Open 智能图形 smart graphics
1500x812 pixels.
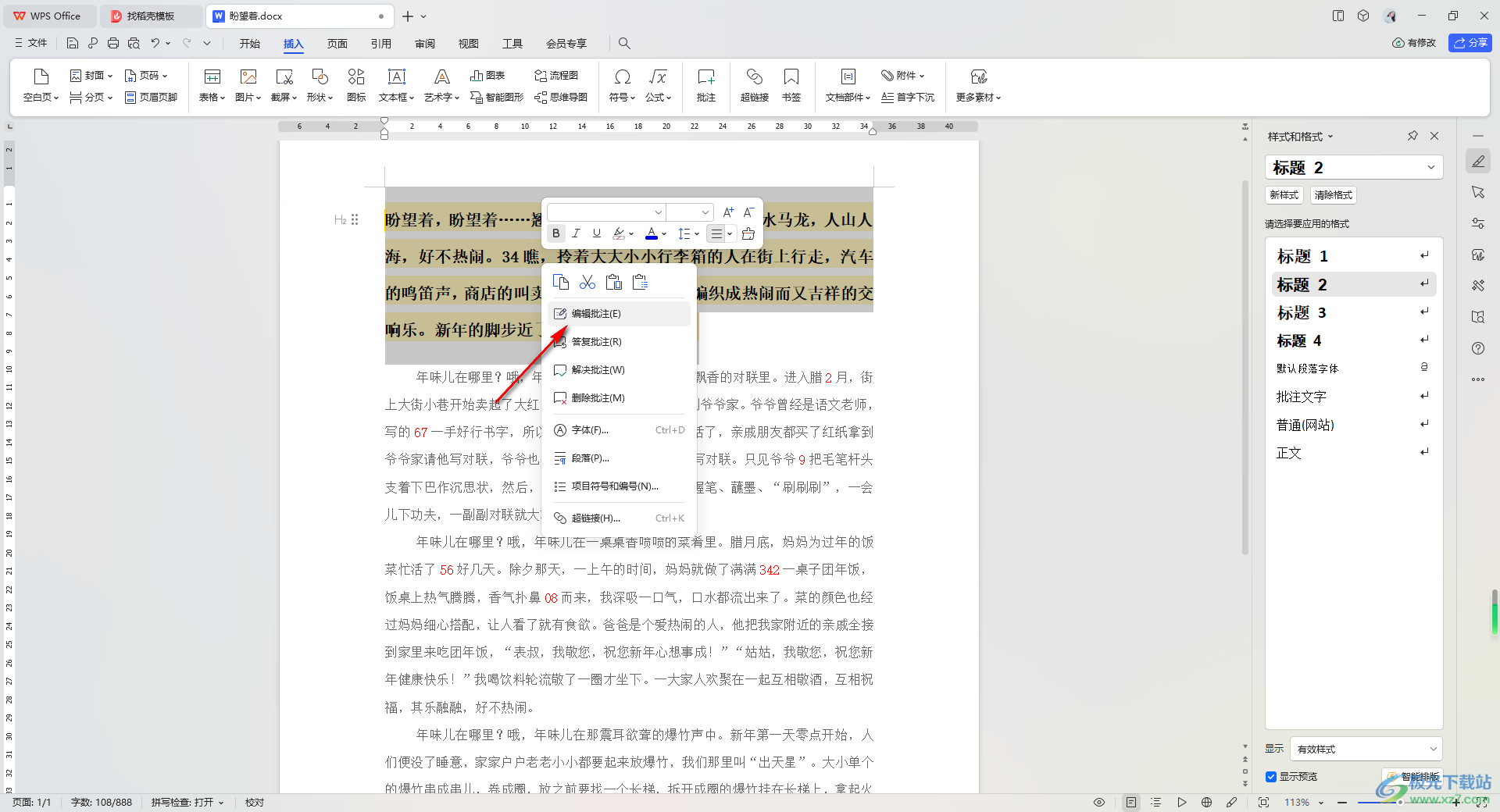pos(497,98)
